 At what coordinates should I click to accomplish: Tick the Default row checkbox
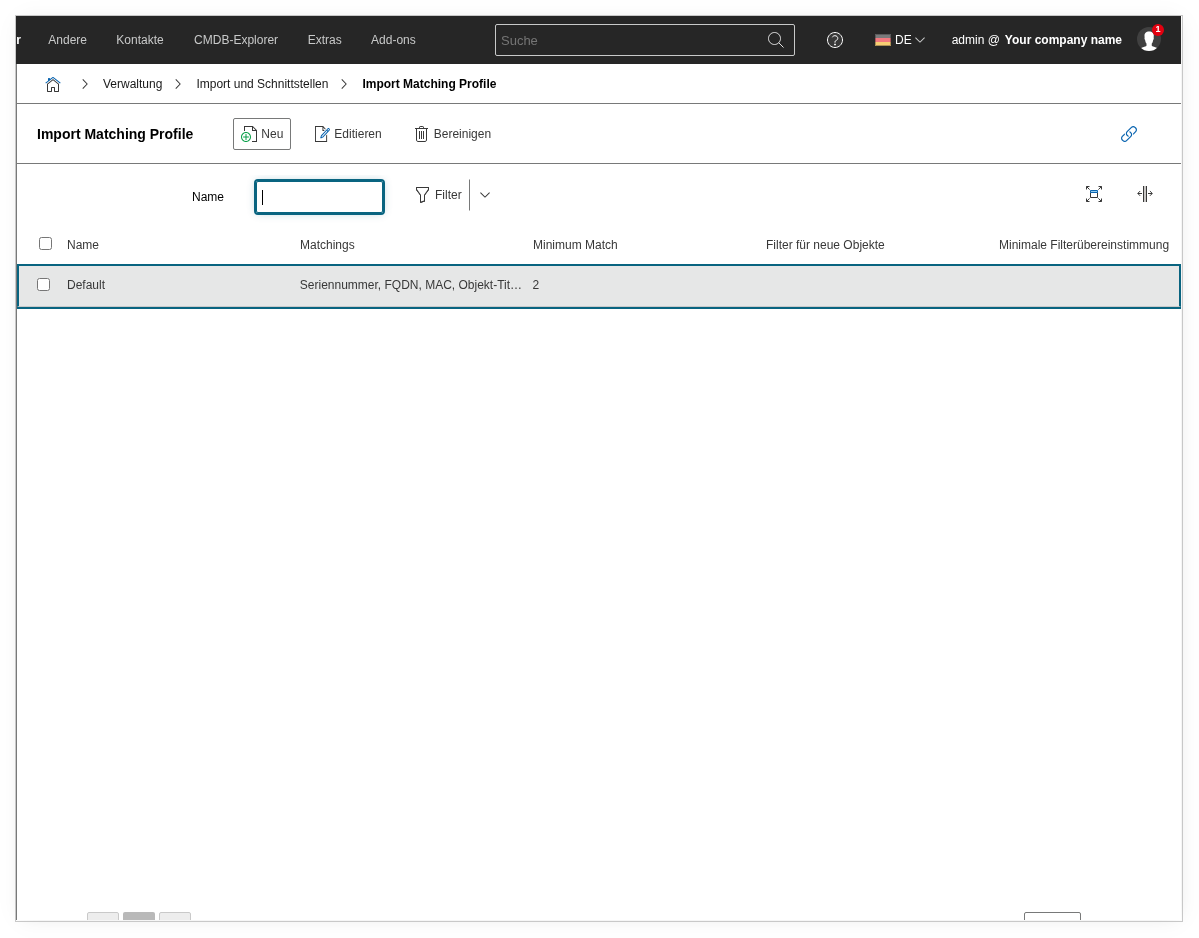pos(44,285)
